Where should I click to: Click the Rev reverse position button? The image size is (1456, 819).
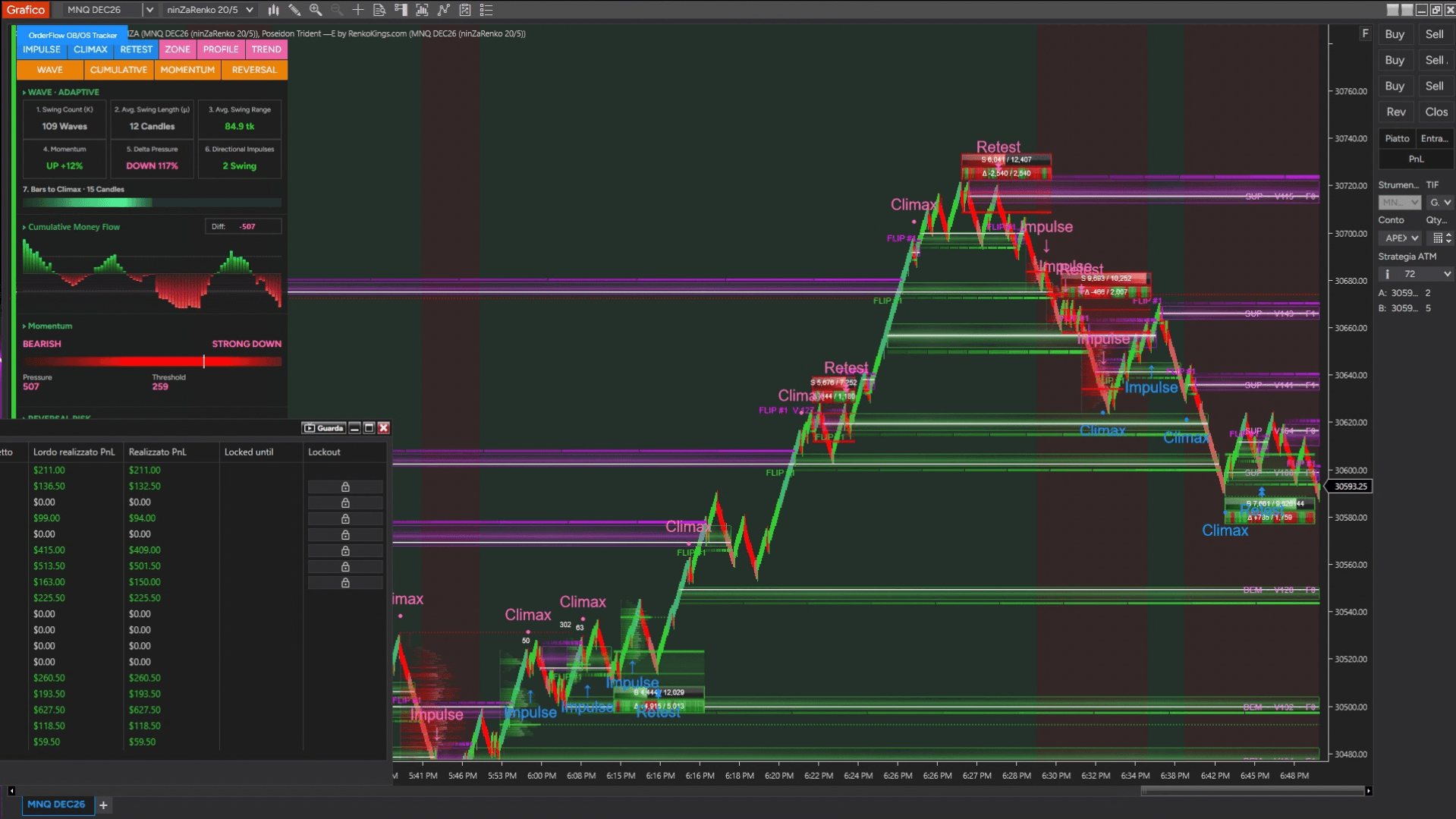pos(1396,112)
